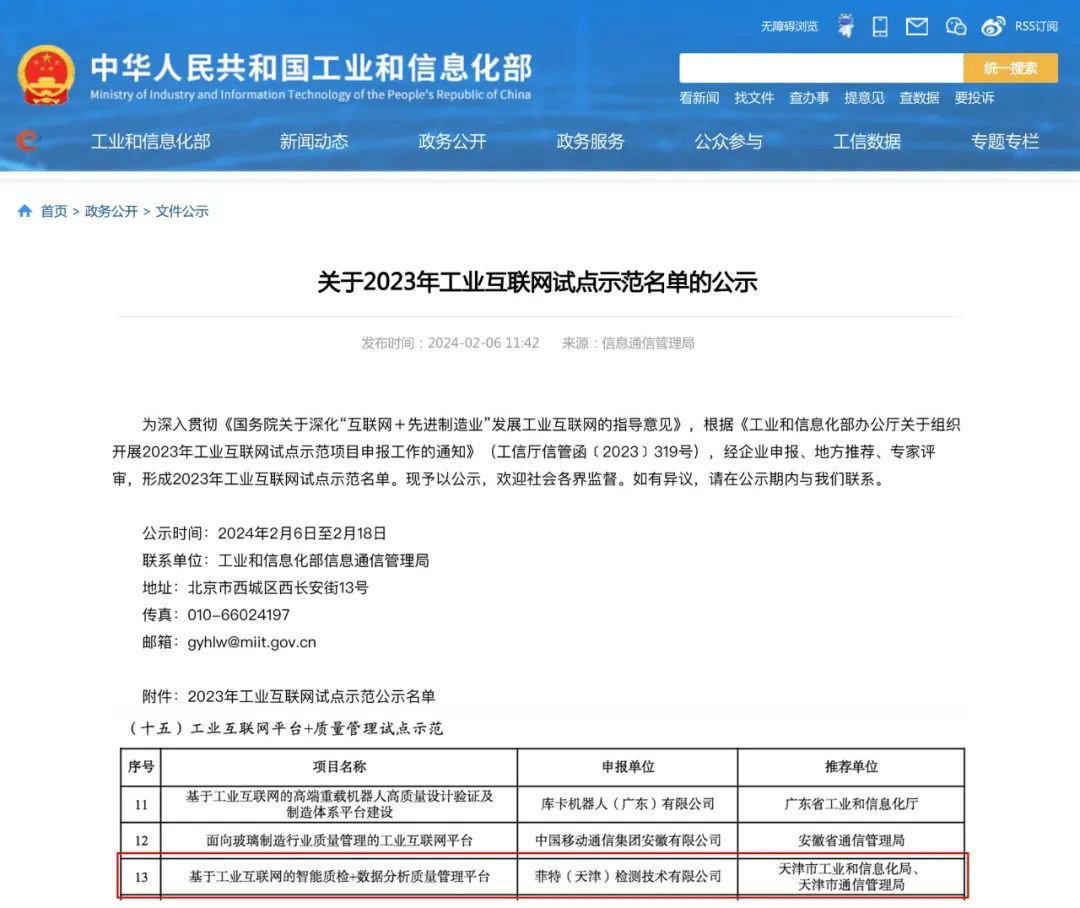Image resolution: width=1080 pixels, height=908 pixels.
Task: Click project name 基于工业互联网的高端重载机器人高质量设计验证及制造体系平台建设
Action: click(x=339, y=804)
